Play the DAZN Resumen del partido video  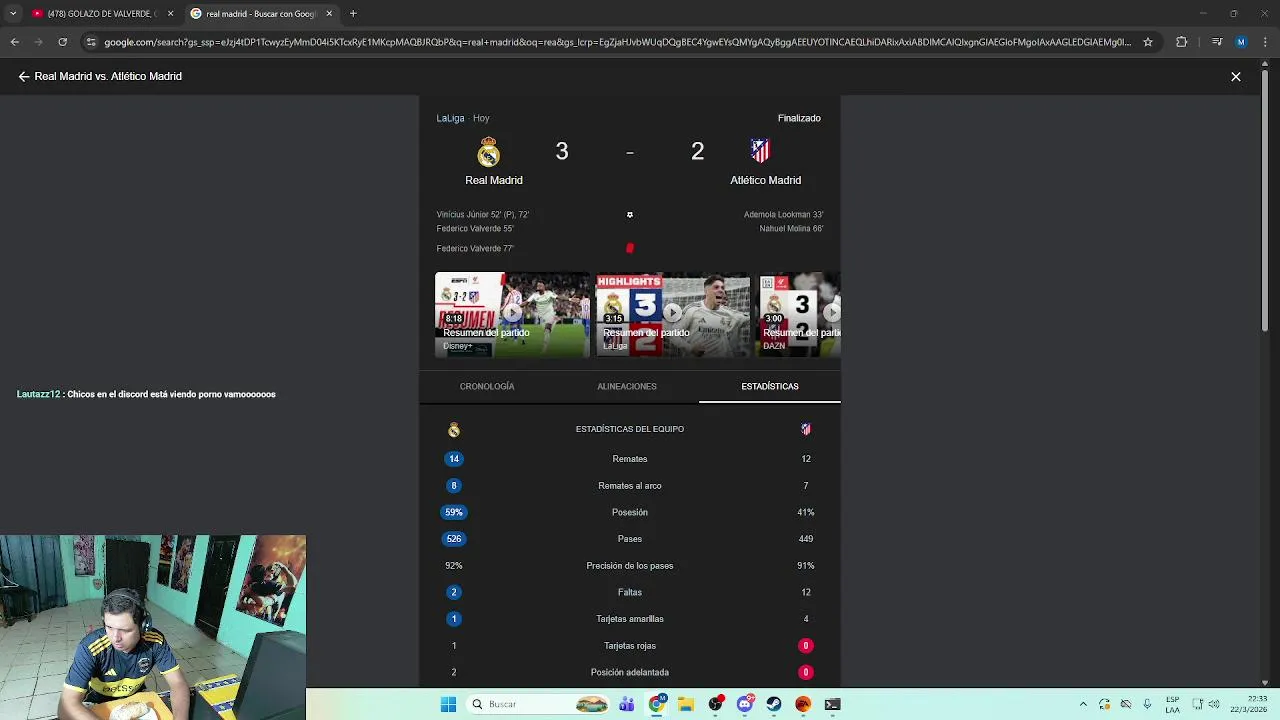[799, 315]
